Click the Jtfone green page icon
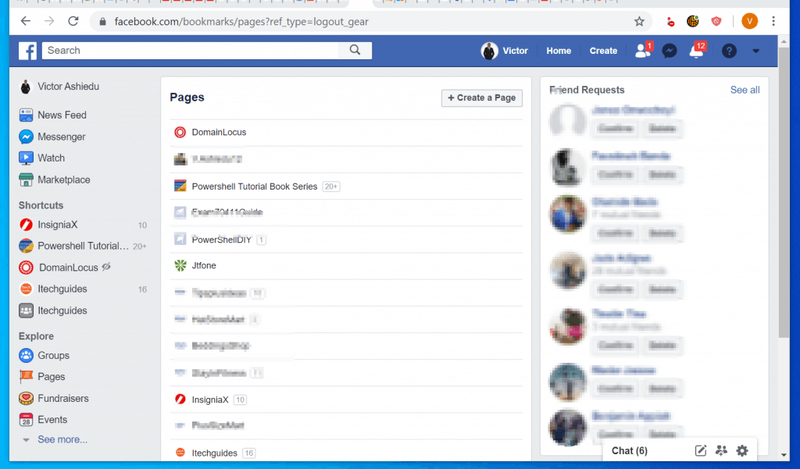 (180, 265)
